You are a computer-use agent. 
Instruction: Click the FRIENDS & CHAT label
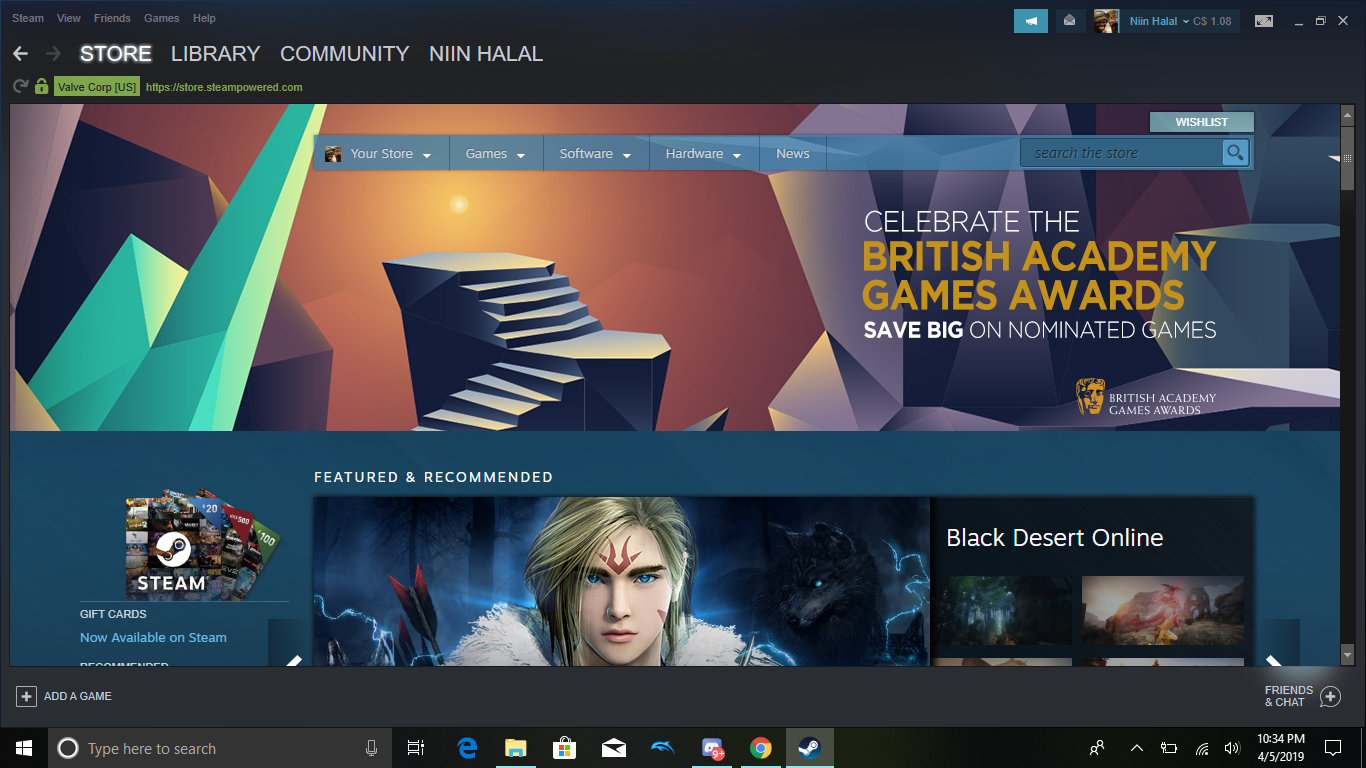tap(1288, 696)
